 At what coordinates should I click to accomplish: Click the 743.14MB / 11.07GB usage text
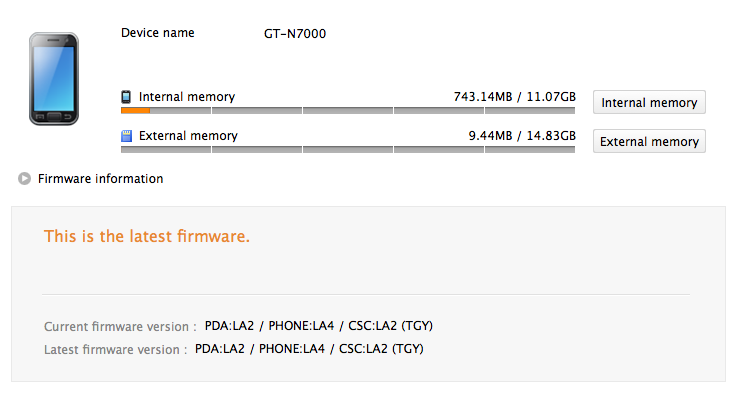click(x=514, y=97)
